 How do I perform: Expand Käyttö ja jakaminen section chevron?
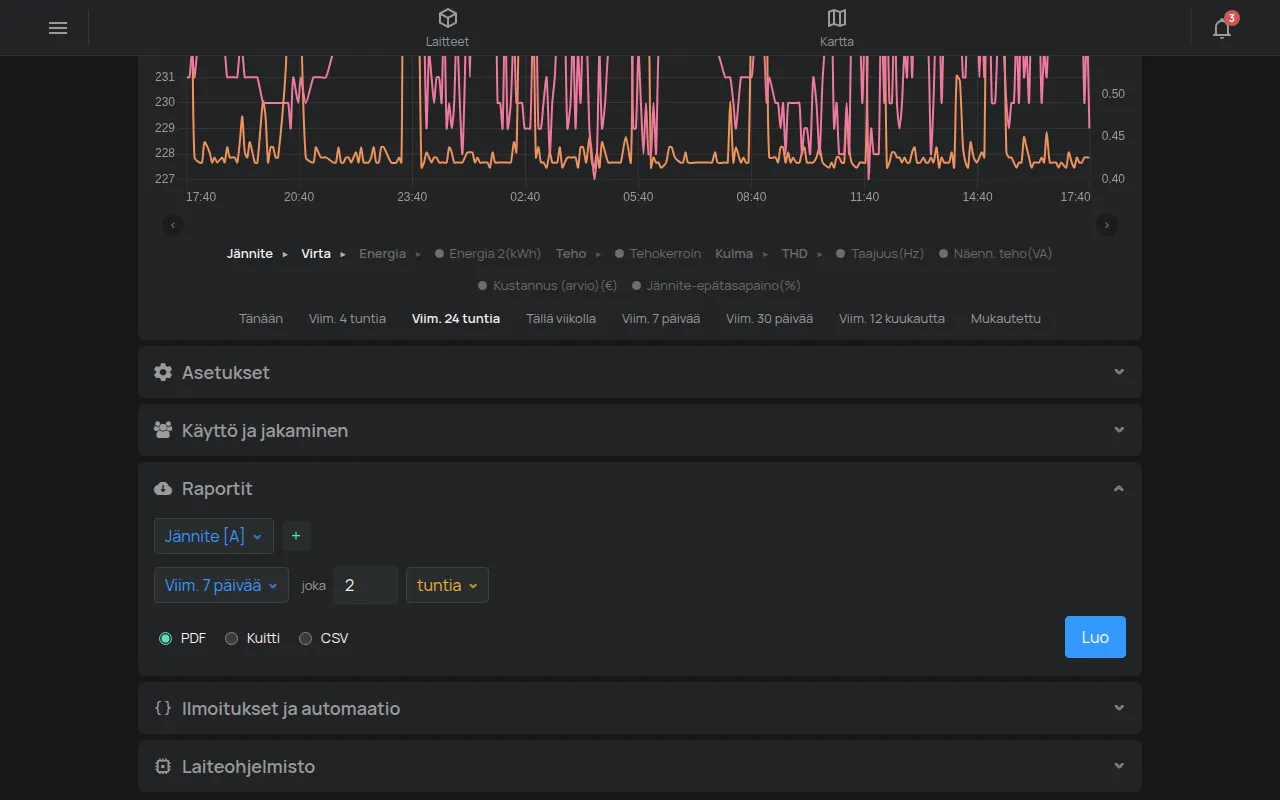[1119, 430]
